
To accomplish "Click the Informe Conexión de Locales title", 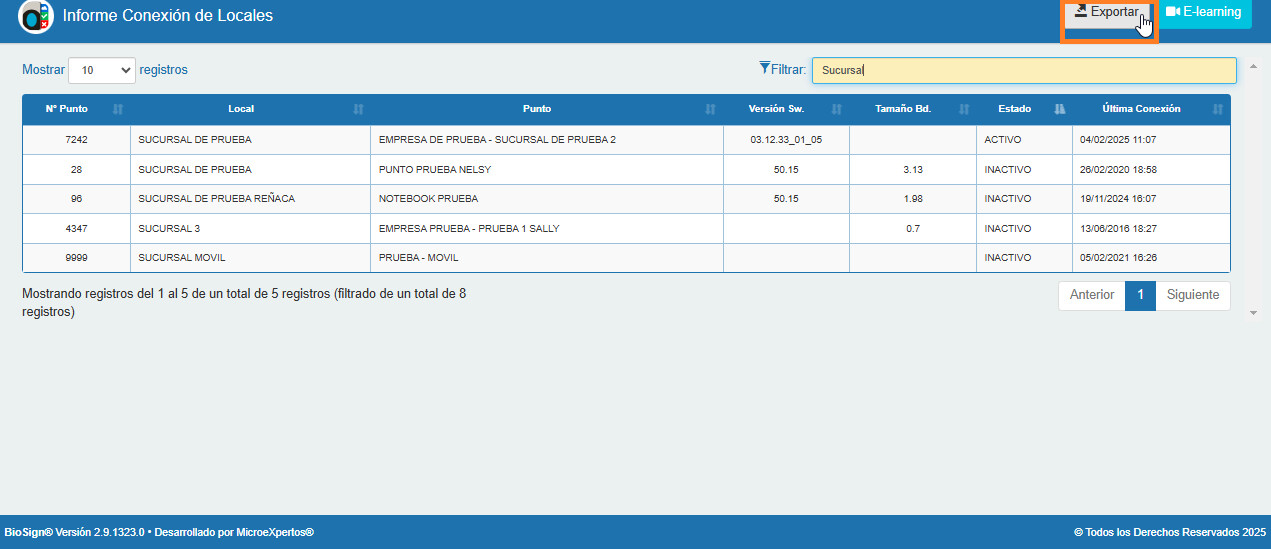I will pos(168,16).
